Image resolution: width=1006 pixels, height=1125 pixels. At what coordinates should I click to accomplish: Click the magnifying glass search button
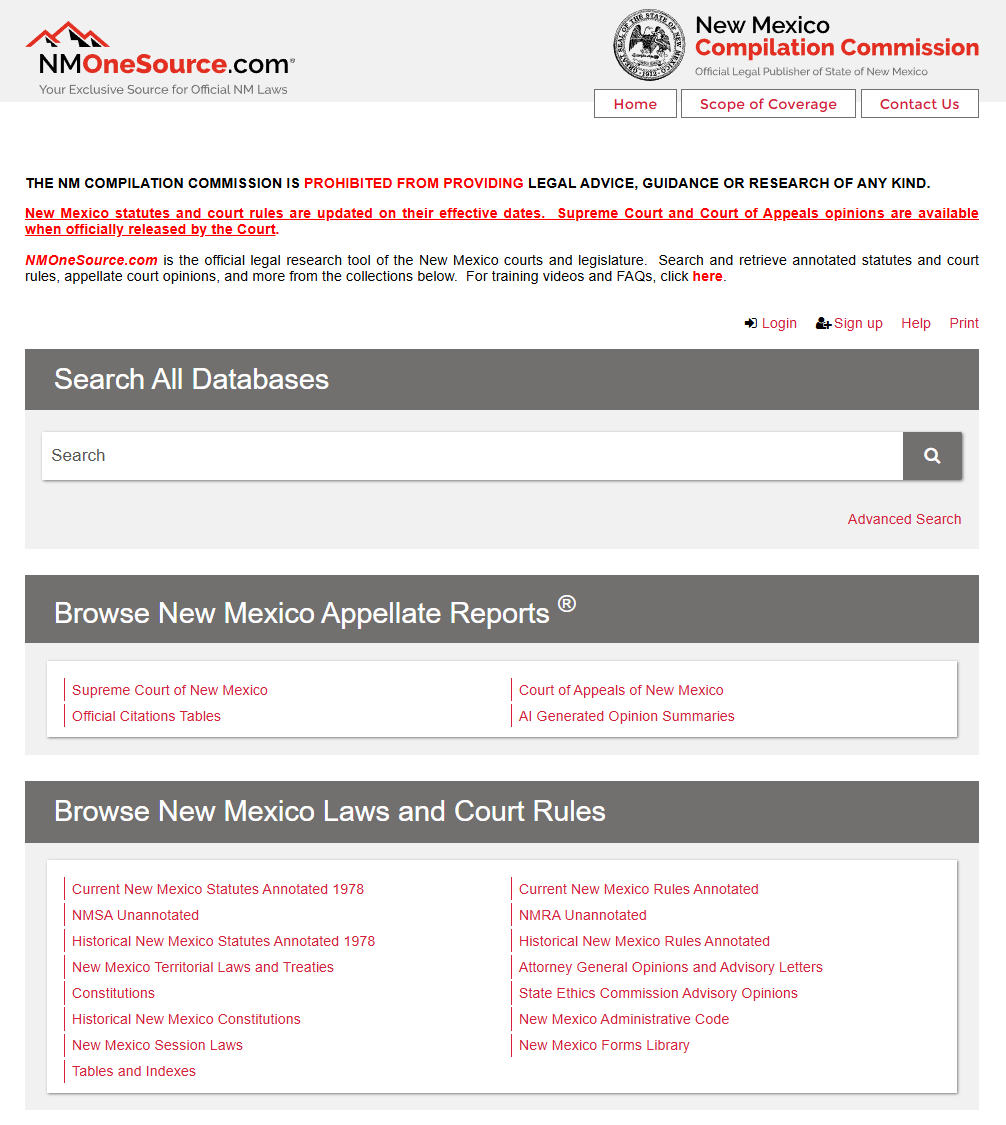(x=932, y=456)
